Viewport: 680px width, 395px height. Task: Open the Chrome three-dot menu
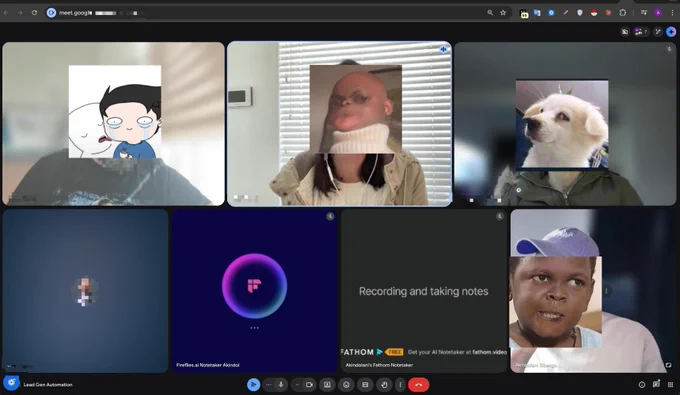click(673, 13)
